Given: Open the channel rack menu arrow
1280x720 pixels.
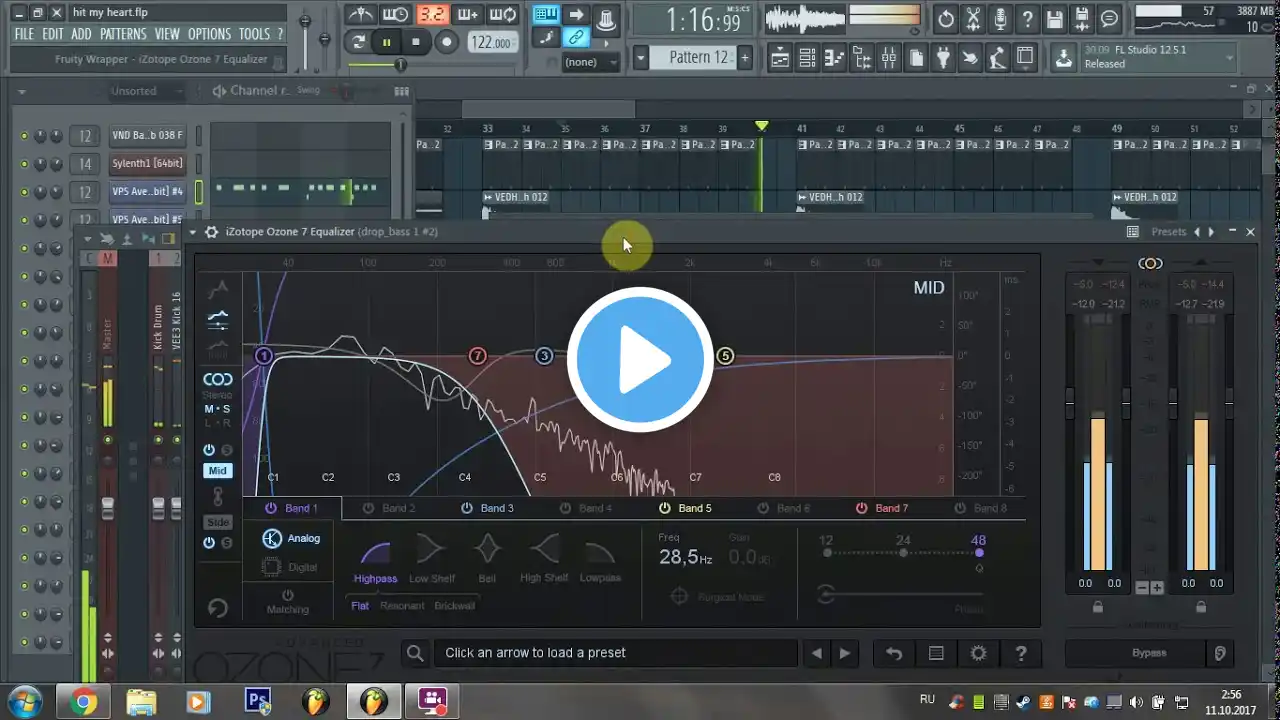Looking at the screenshot, I should point(22,91).
